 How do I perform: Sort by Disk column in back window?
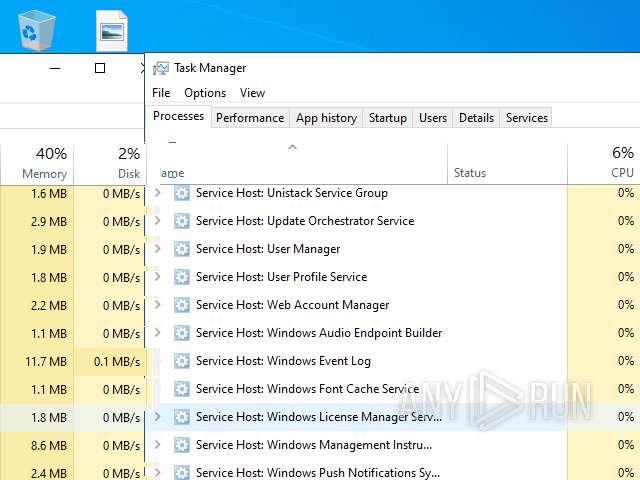109,164
